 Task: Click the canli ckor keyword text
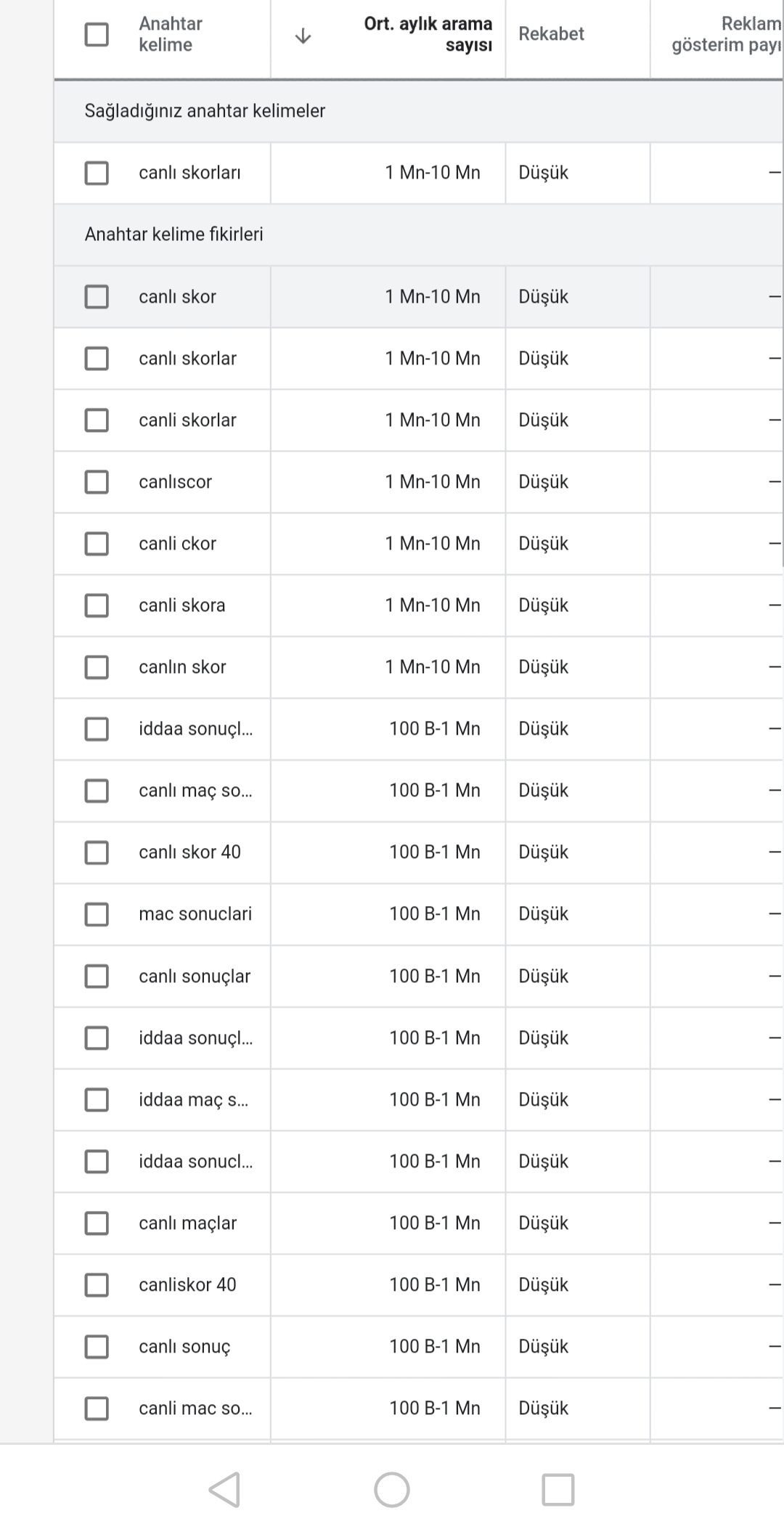[x=177, y=543]
